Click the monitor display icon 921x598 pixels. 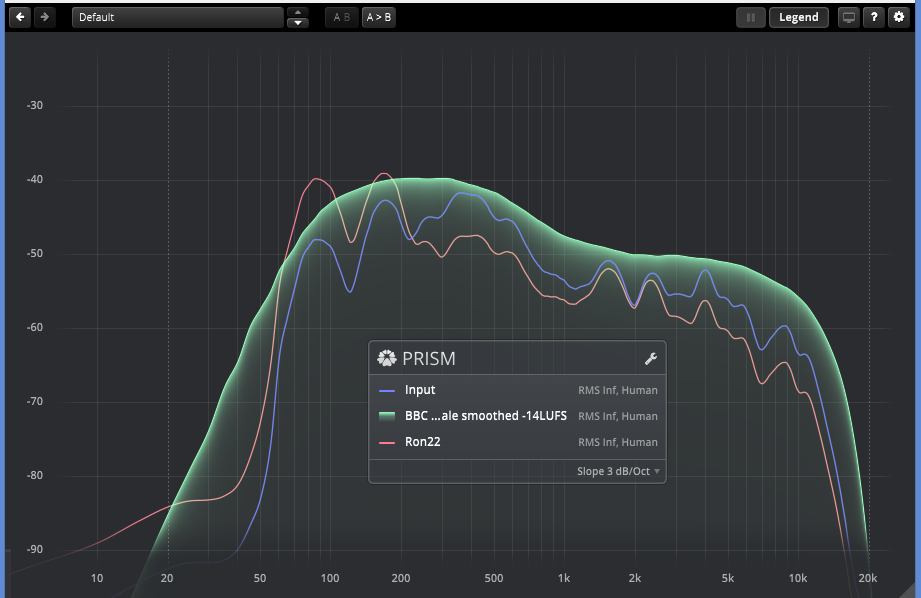848,17
